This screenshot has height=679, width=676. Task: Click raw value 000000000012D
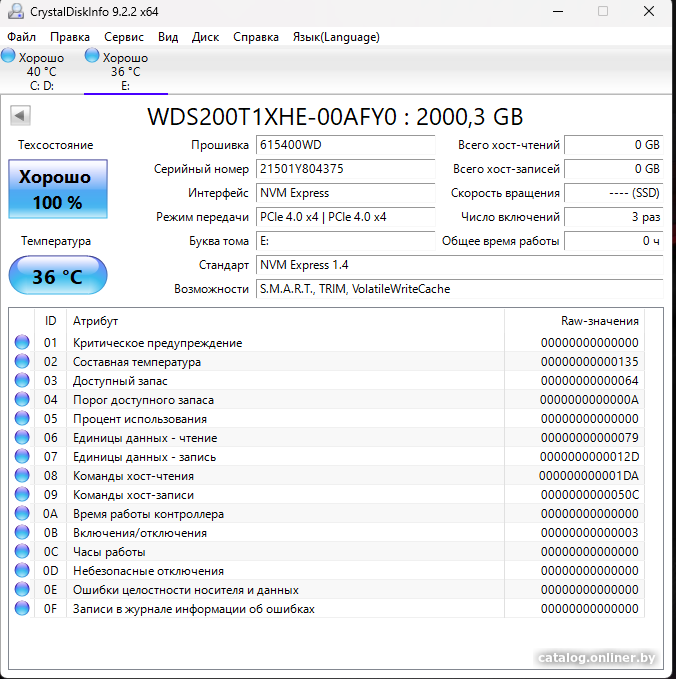tap(589, 457)
